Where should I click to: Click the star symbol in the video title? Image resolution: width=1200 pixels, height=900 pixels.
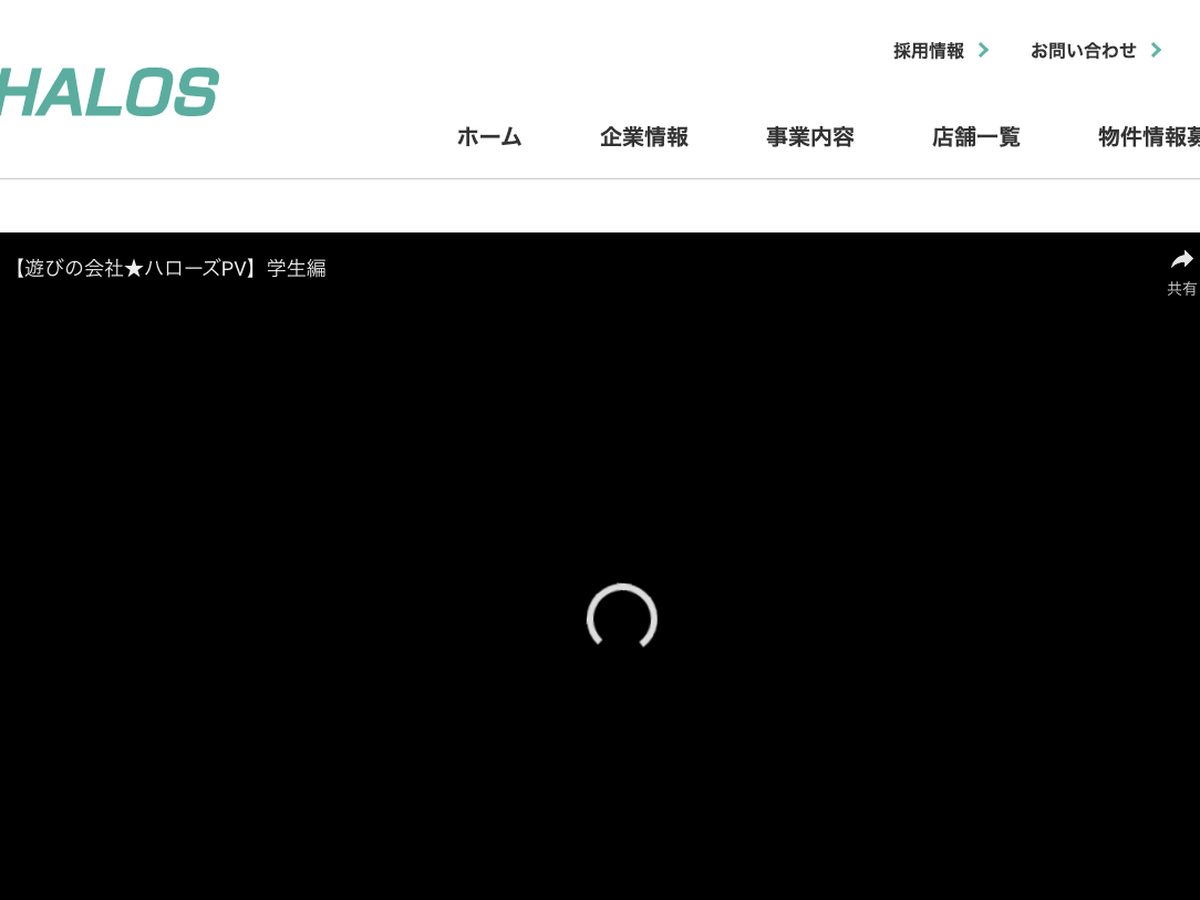click(x=134, y=269)
